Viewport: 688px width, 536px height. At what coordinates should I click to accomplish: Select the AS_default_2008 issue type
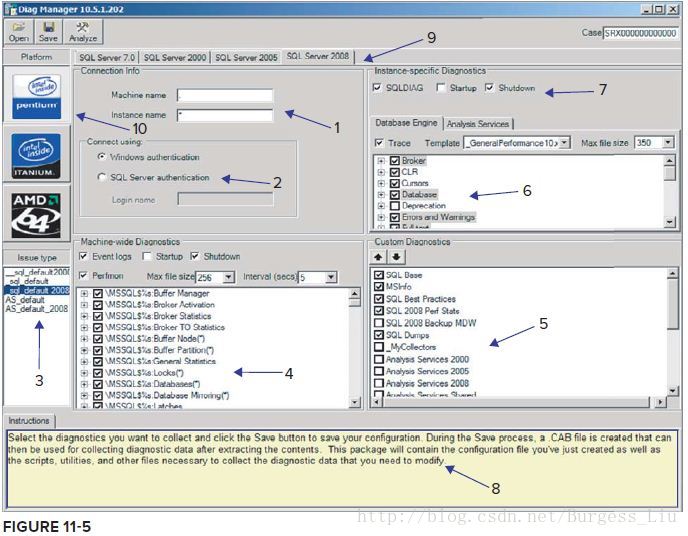[x=37, y=309]
